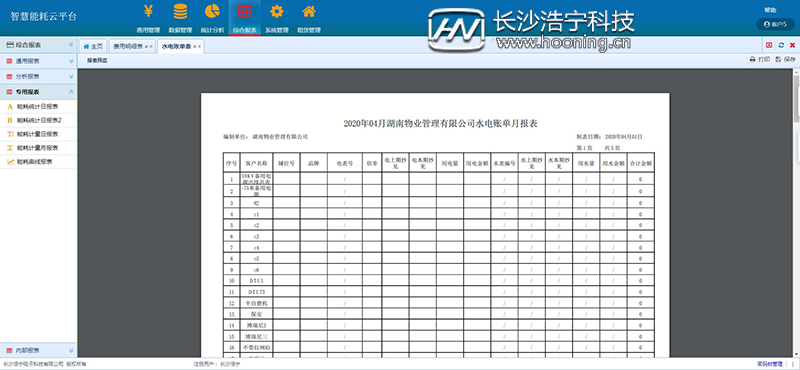Open the 数据管理 database-icon module

180,18
